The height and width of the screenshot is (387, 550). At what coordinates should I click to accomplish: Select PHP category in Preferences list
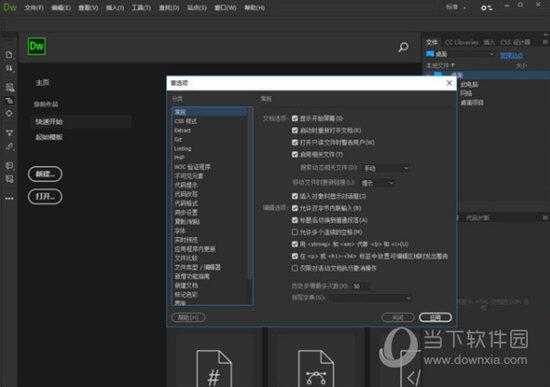click(x=179, y=158)
